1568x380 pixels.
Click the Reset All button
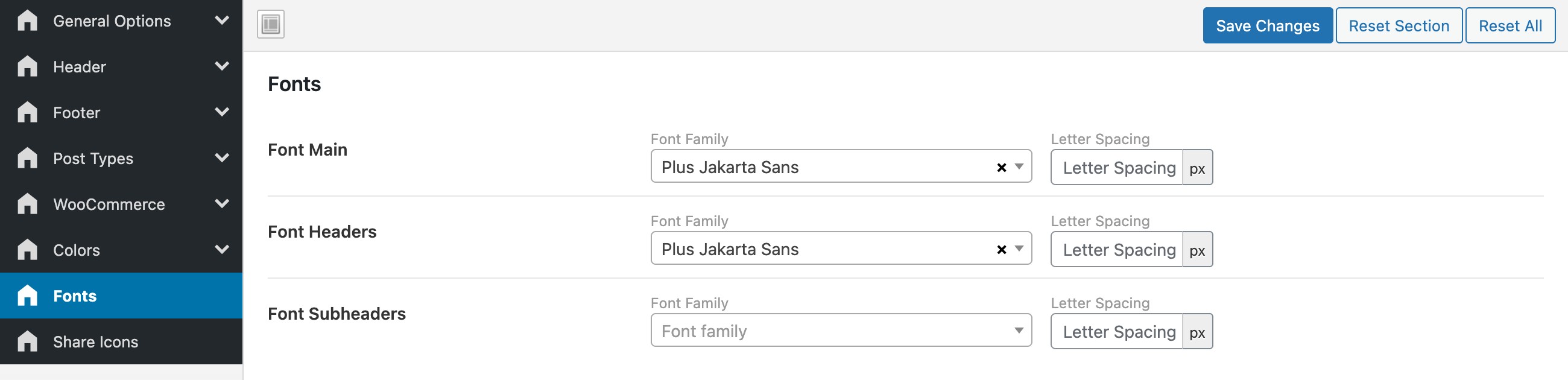[1510, 25]
